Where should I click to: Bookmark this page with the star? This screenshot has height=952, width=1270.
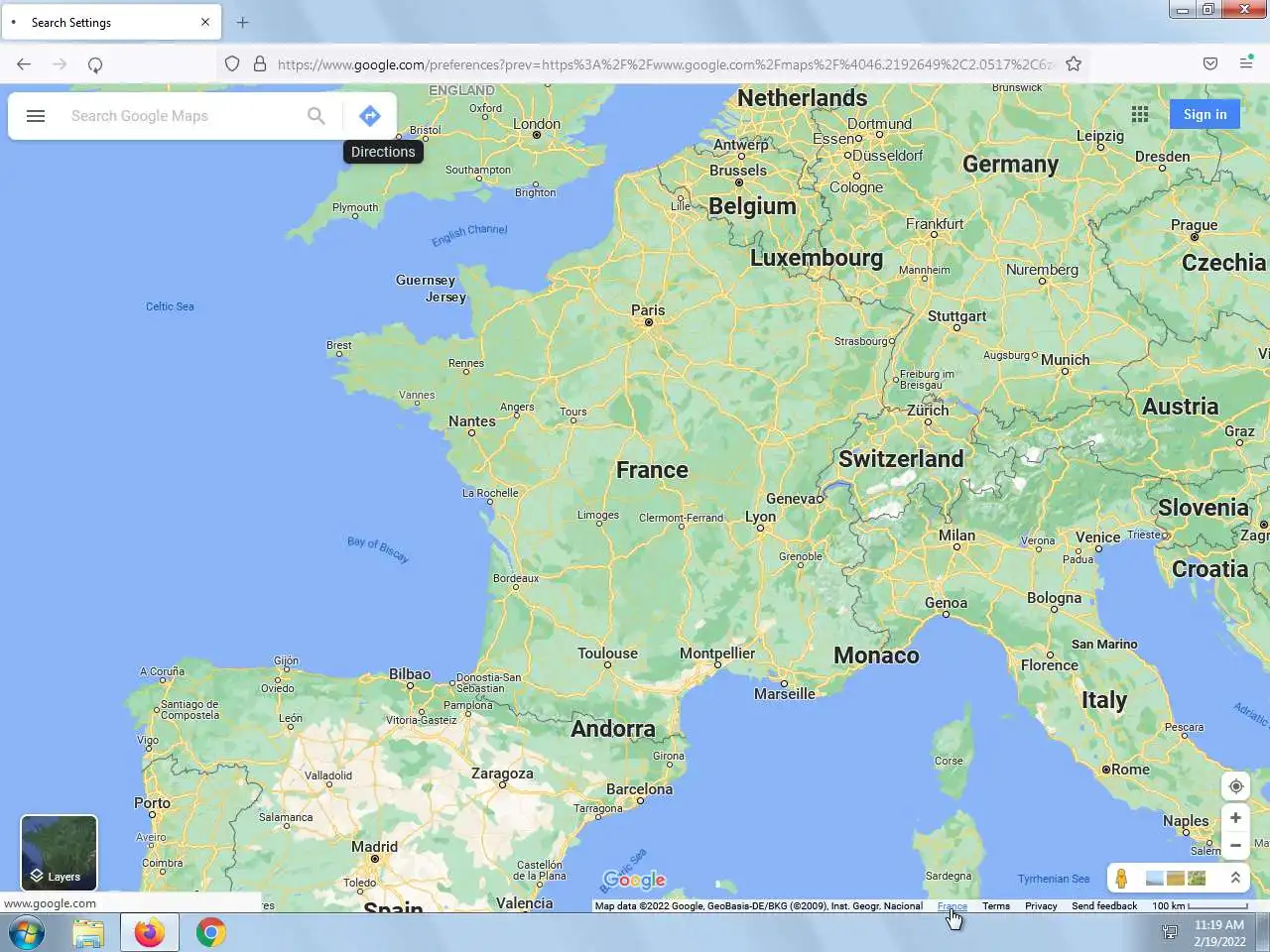[1074, 63]
